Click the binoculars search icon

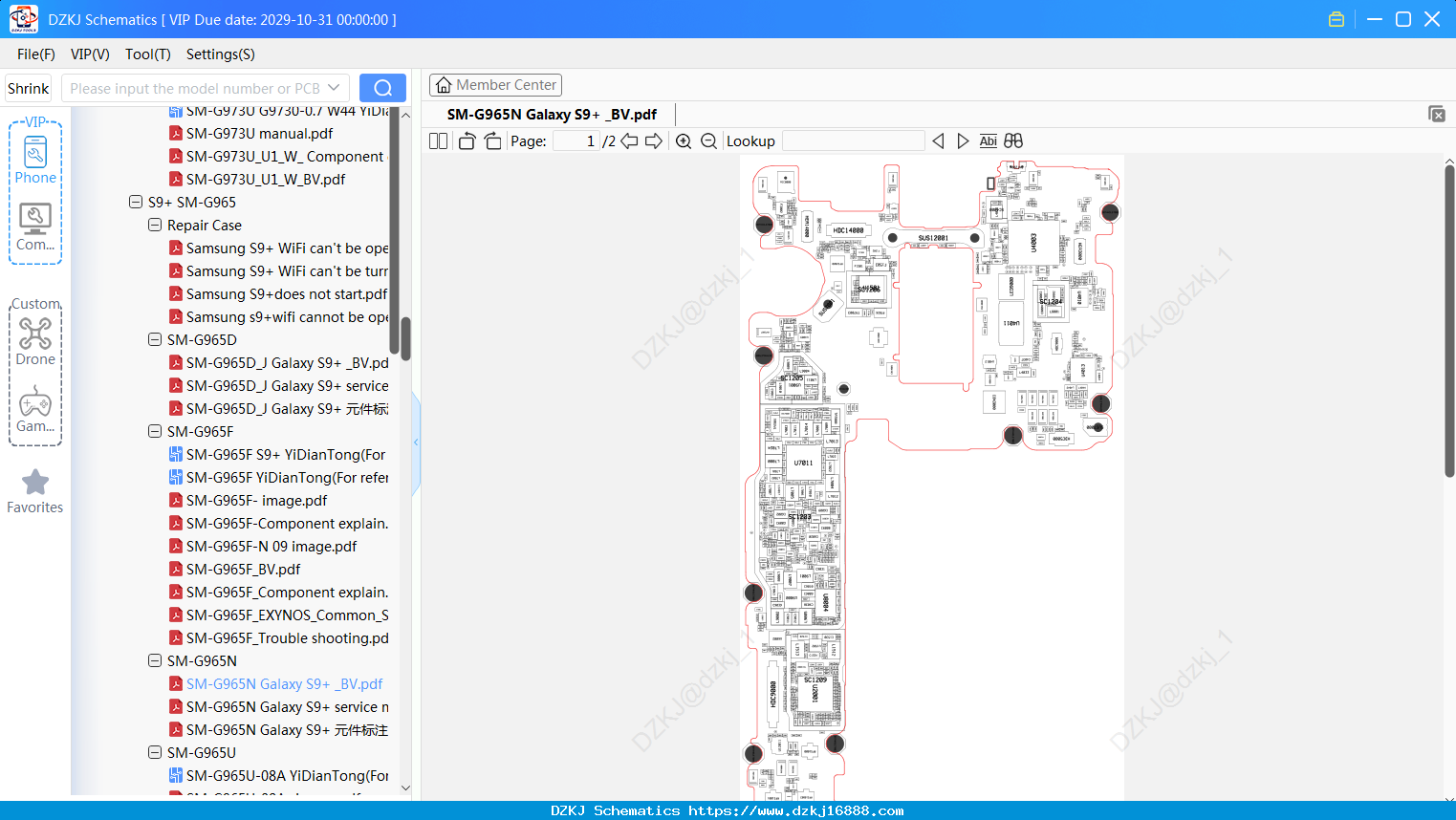click(1013, 141)
